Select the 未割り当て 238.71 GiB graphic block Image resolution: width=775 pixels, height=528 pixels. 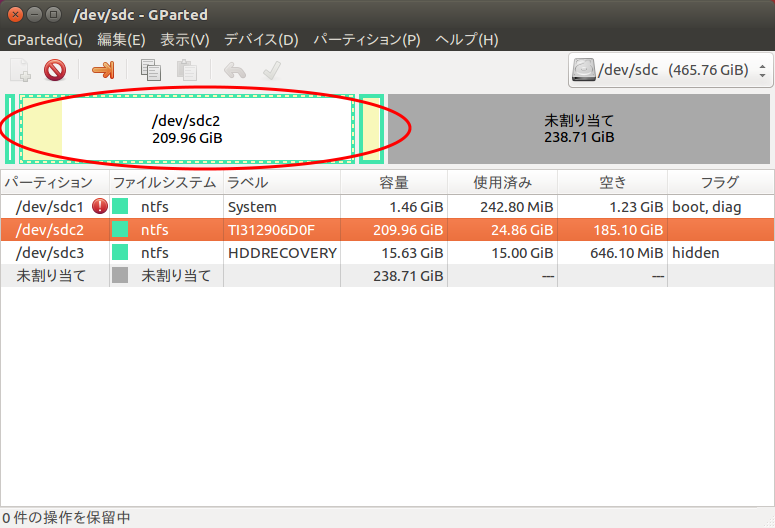coord(579,129)
